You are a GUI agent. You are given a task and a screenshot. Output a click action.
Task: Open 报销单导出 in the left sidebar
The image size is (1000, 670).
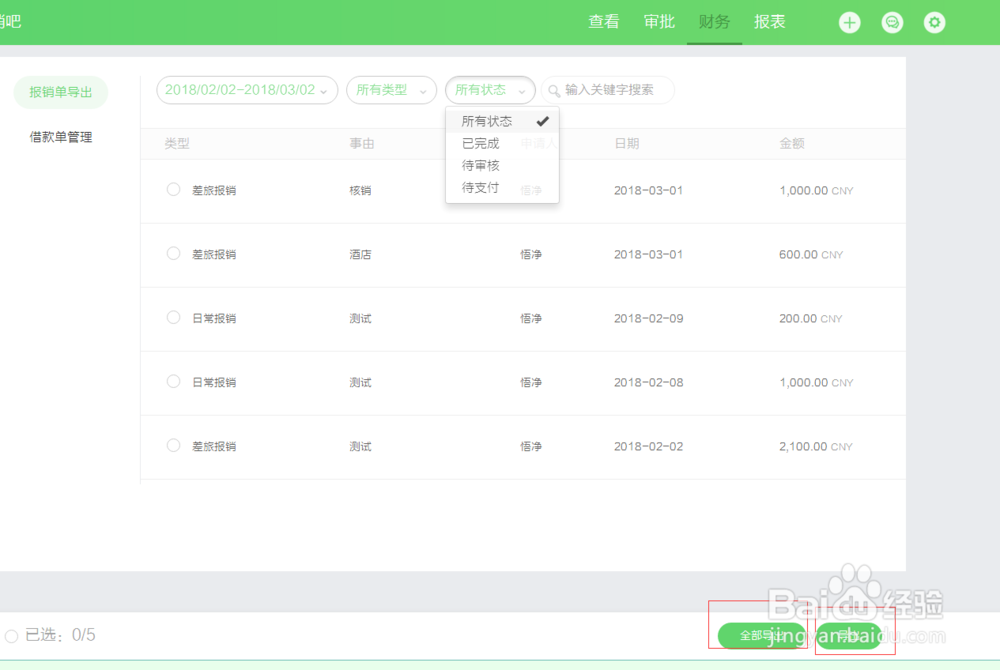pyautogui.click(x=61, y=92)
